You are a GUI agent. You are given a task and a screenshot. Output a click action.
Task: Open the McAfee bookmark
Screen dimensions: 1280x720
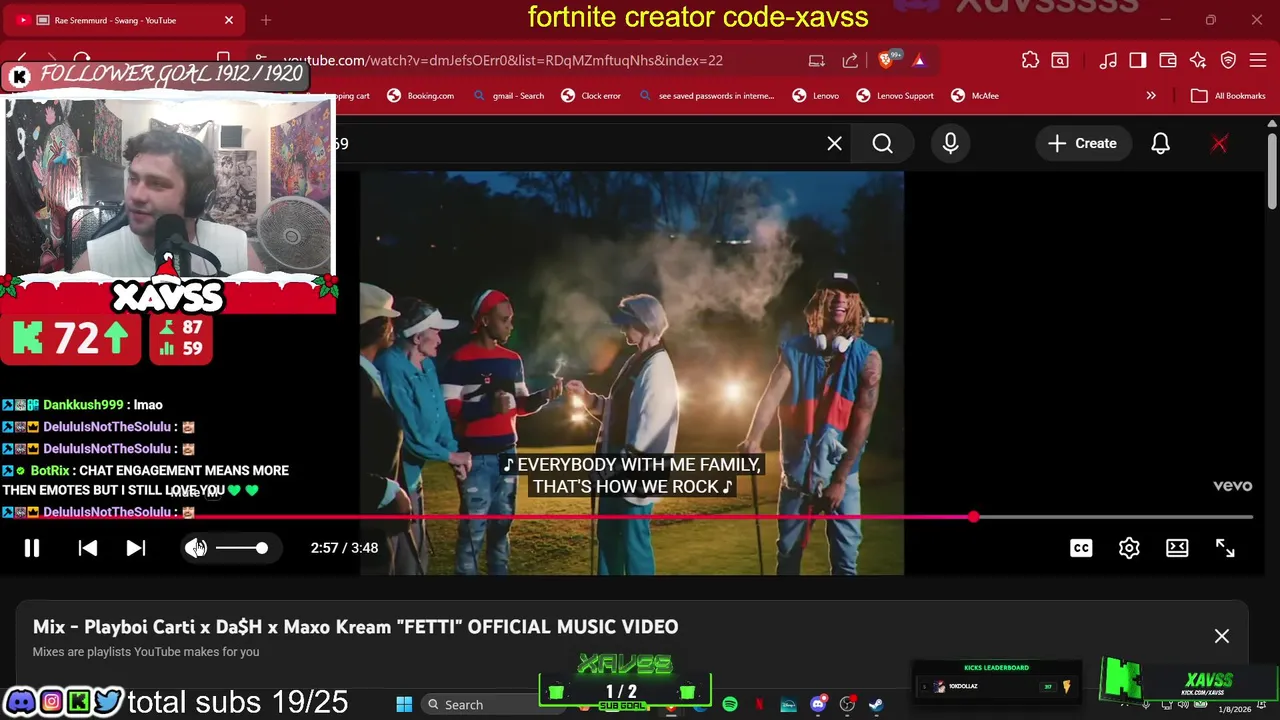pyautogui.click(x=975, y=96)
